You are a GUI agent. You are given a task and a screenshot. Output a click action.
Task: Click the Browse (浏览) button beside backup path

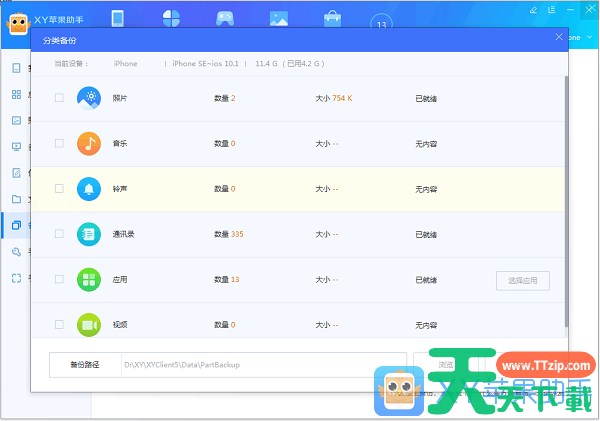coord(445,364)
